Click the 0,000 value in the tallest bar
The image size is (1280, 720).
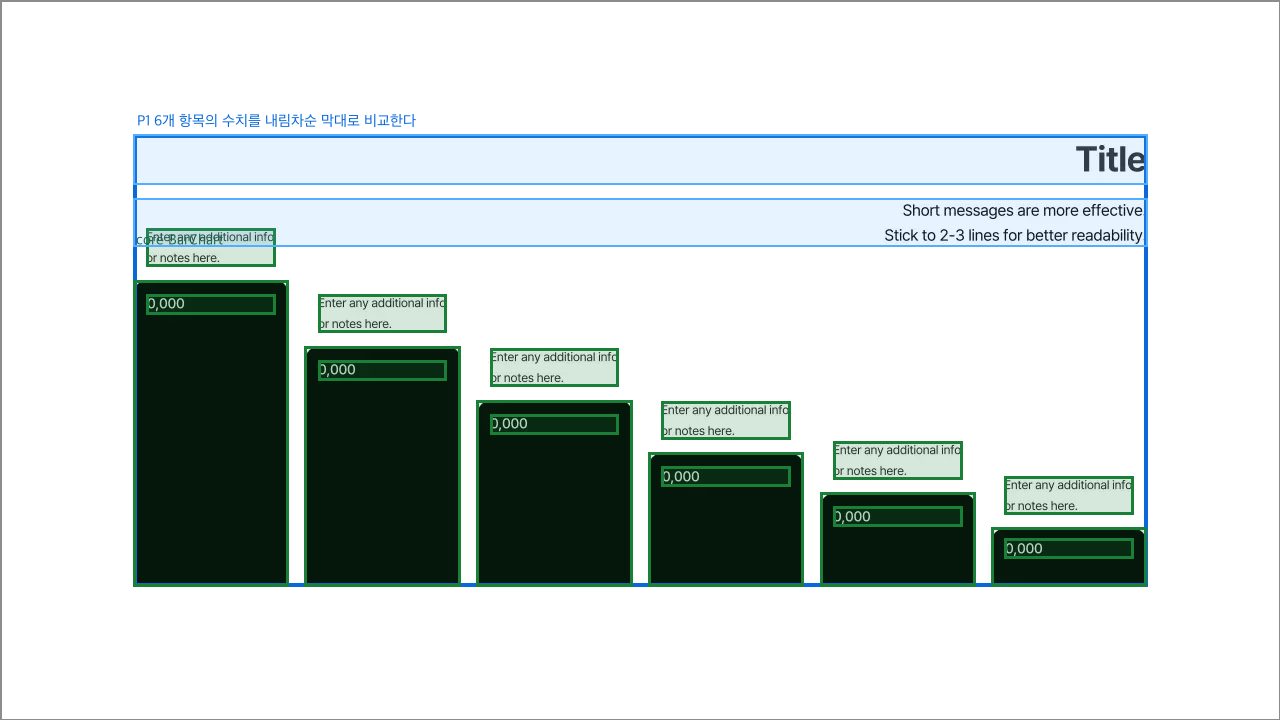tap(211, 304)
